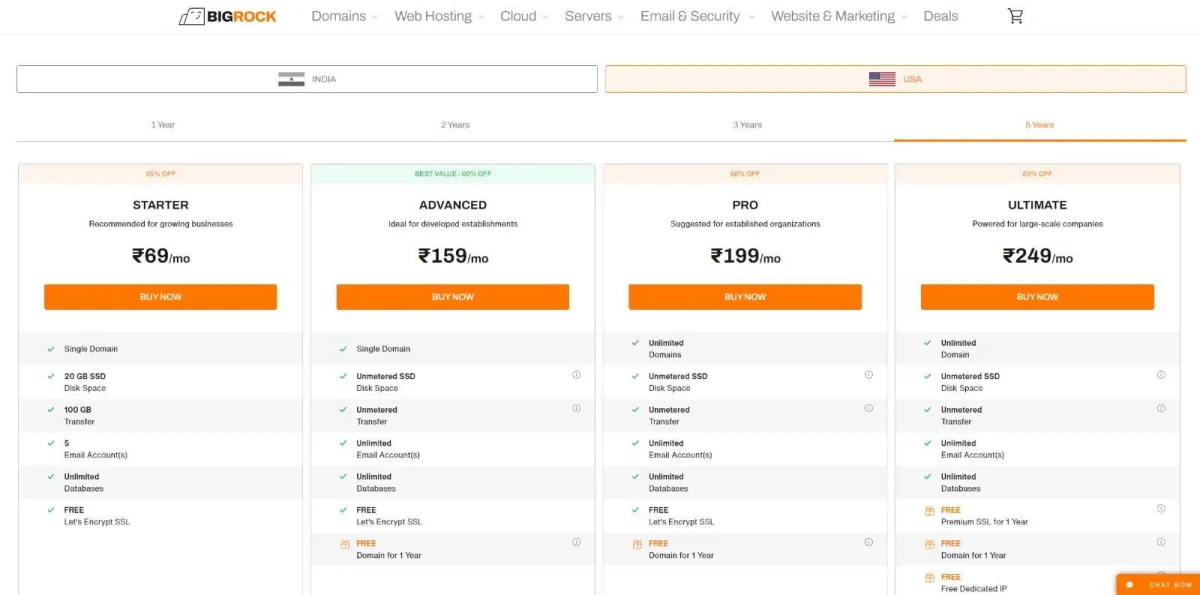This screenshot has width=1200, height=595.
Task: Click gift icon beside Ultimate Premium SSL
Action: [x=930, y=511]
